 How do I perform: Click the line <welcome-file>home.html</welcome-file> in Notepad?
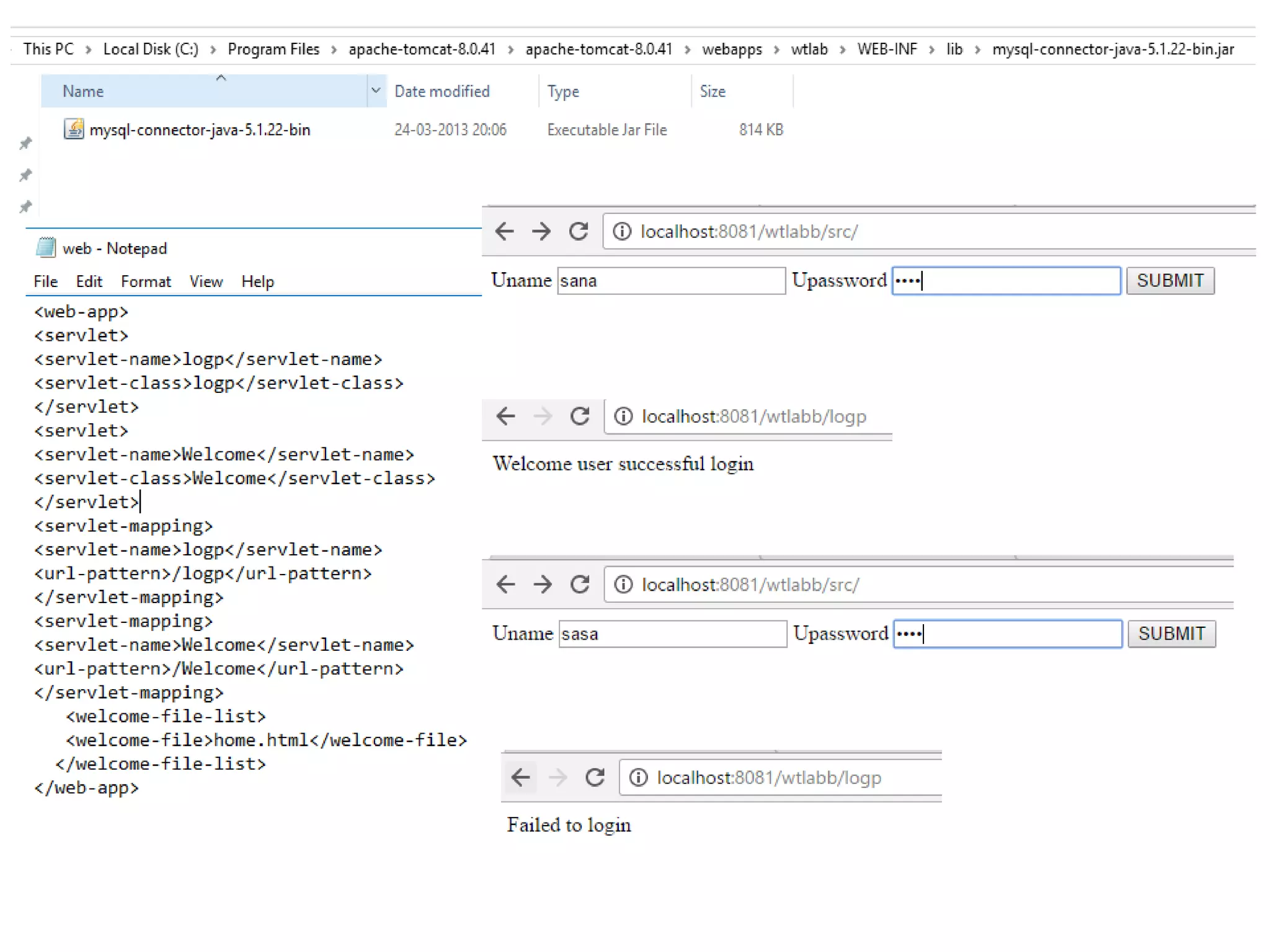(x=267, y=740)
